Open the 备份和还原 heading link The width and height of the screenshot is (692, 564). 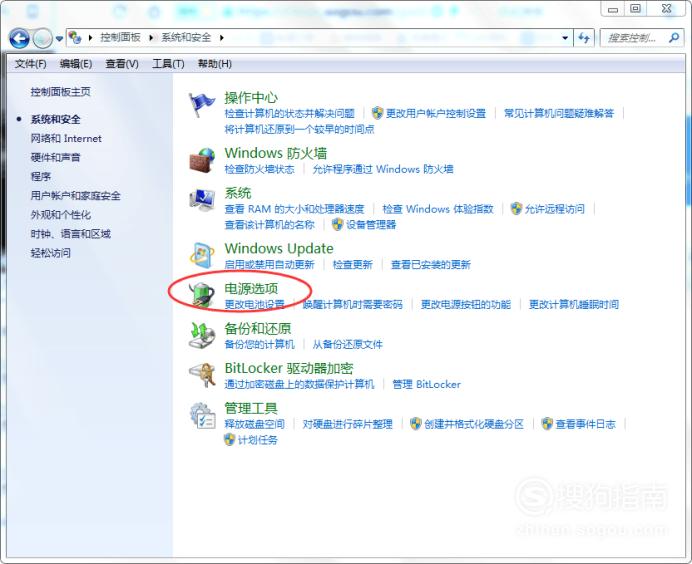pyautogui.click(x=258, y=329)
